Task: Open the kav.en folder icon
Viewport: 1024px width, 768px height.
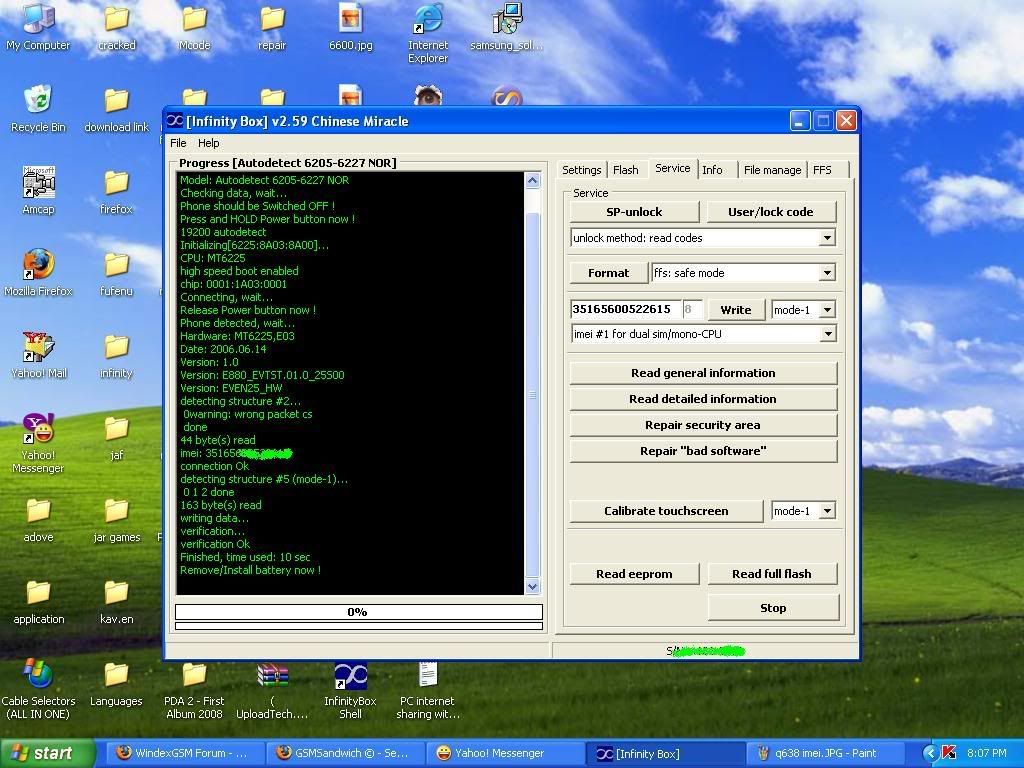Action: coord(116,602)
